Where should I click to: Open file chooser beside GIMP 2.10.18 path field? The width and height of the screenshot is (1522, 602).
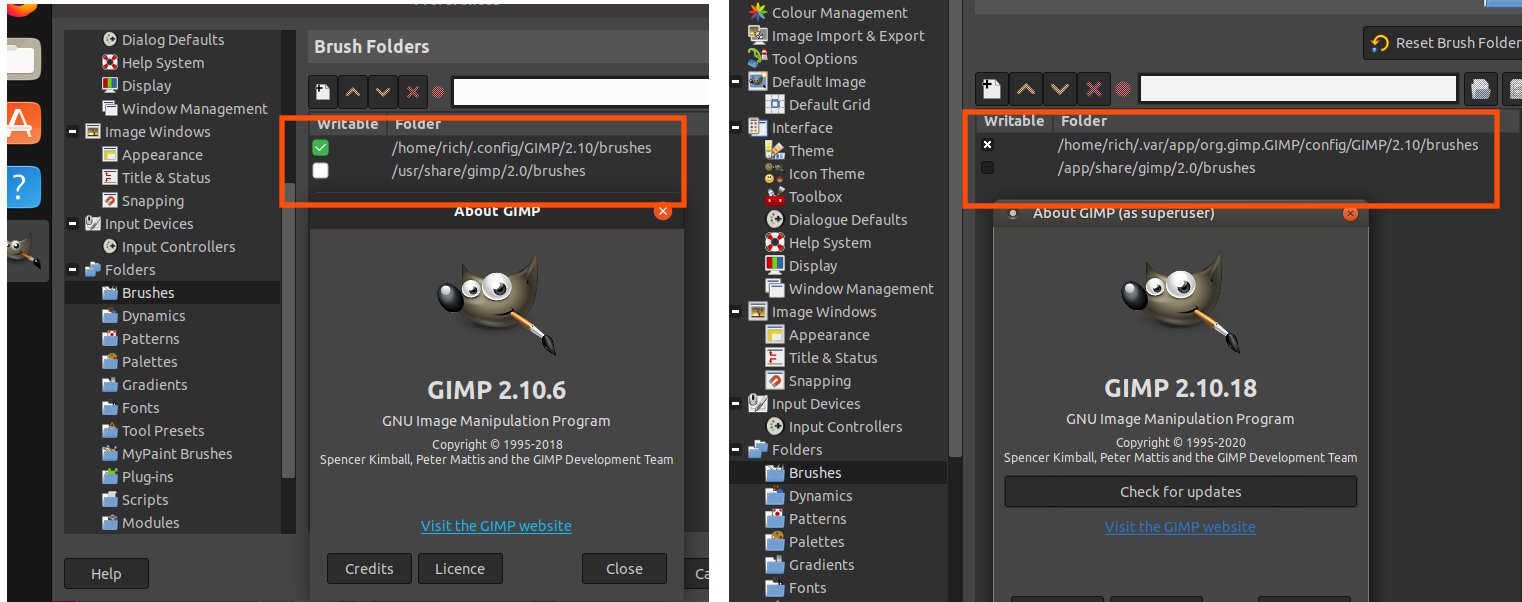point(1481,89)
